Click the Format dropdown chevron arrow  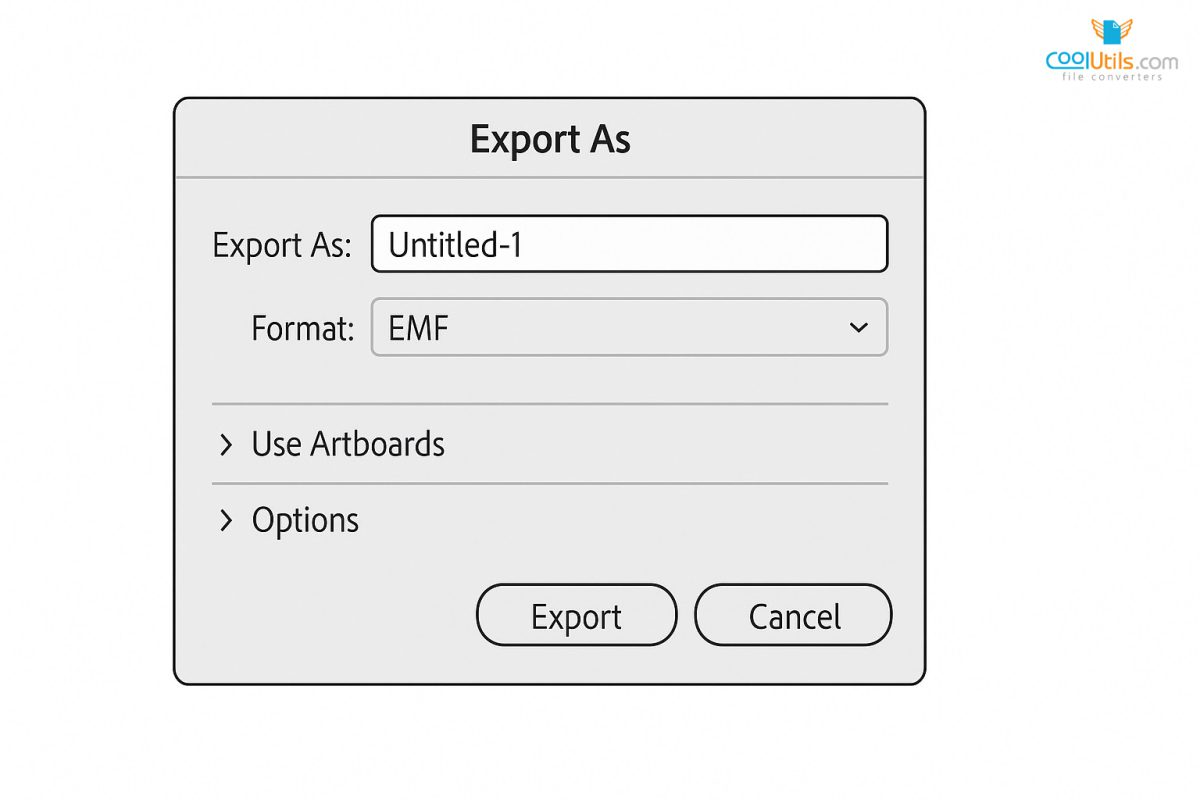coord(858,328)
